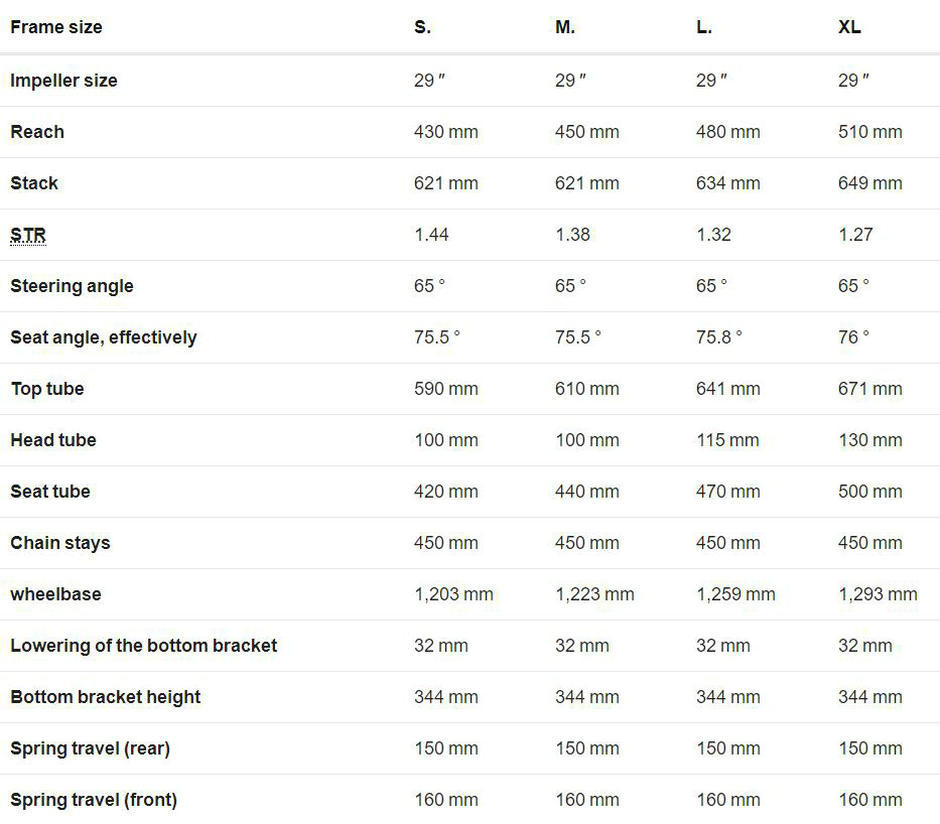Click the S. size column header
The image size is (940, 824).
coord(423,27)
